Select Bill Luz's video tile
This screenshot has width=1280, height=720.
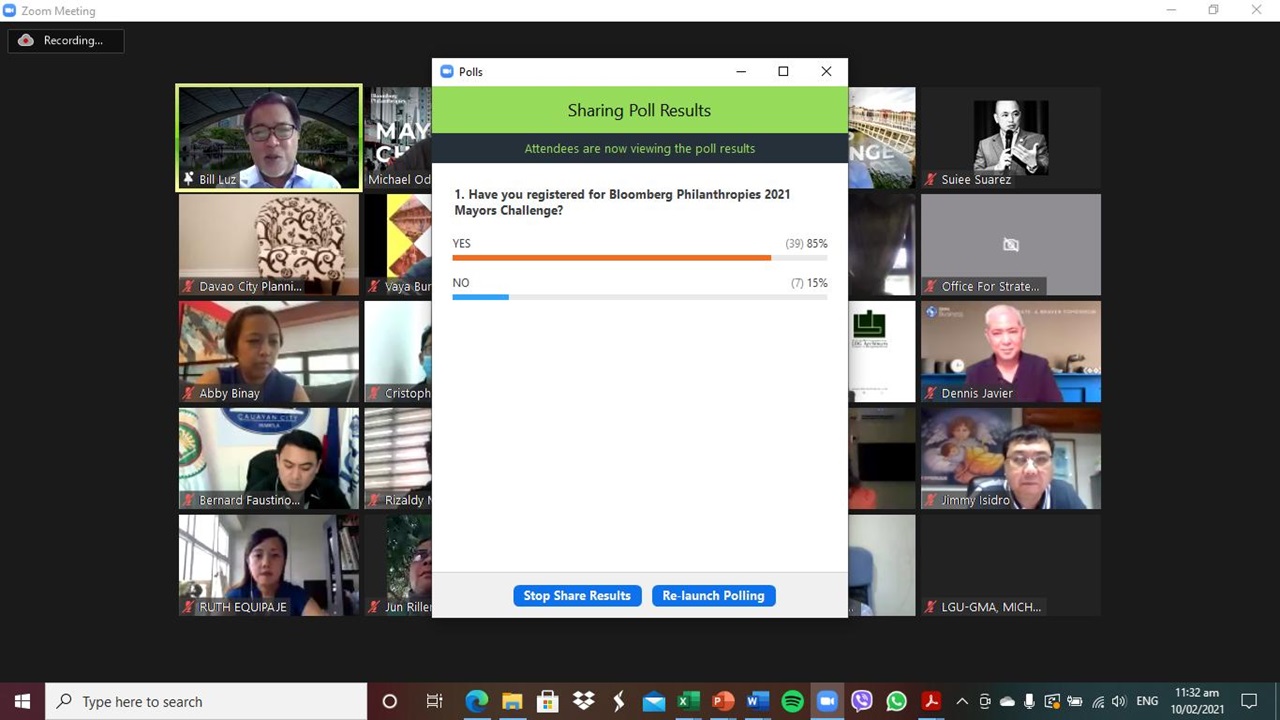(269, 137)
